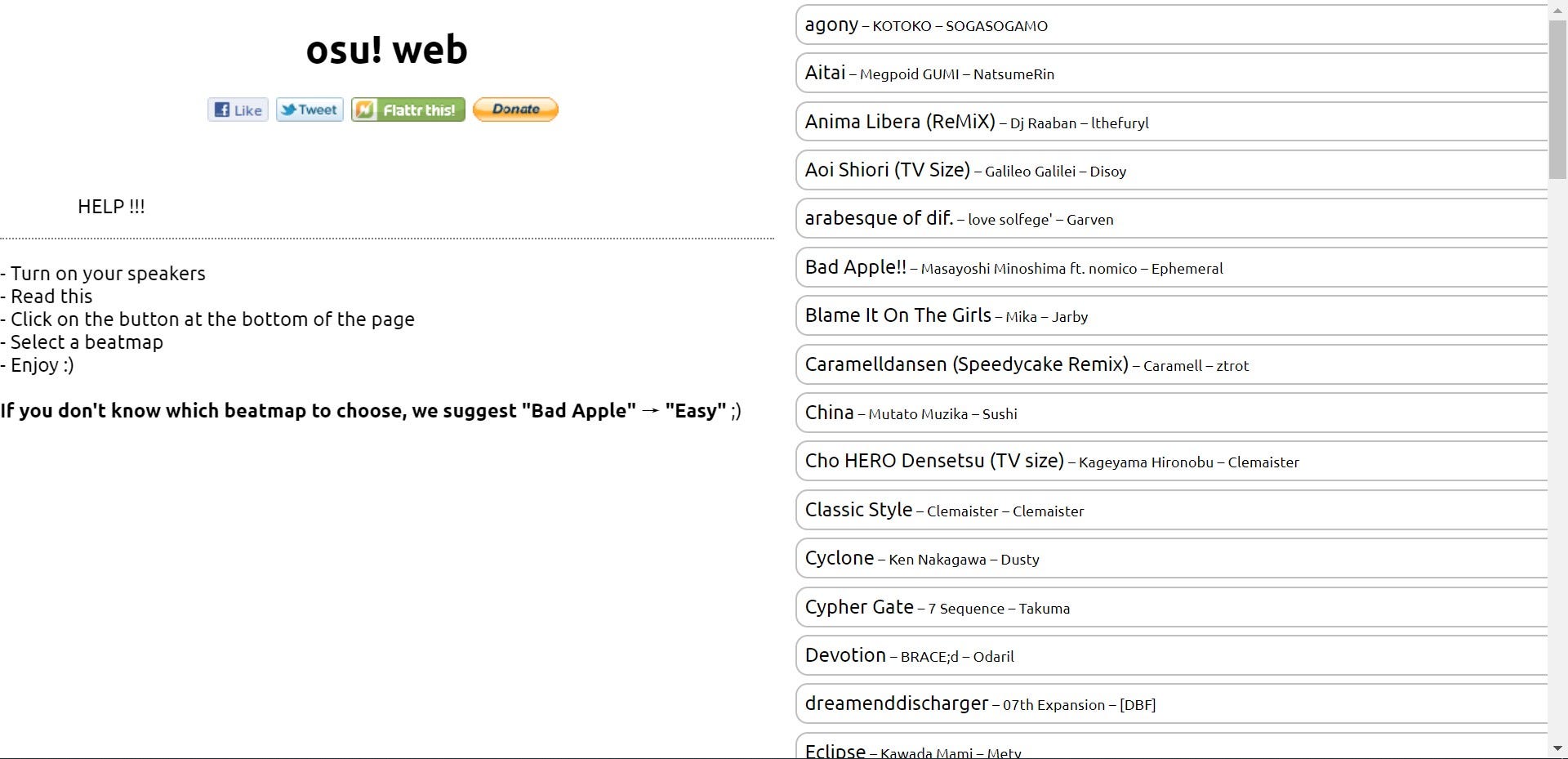This screenshot has width=1568, height=759.
Task: Open "Aoi Shiori (TV Size)" beatmap
Action: [x=1172, y=170]
